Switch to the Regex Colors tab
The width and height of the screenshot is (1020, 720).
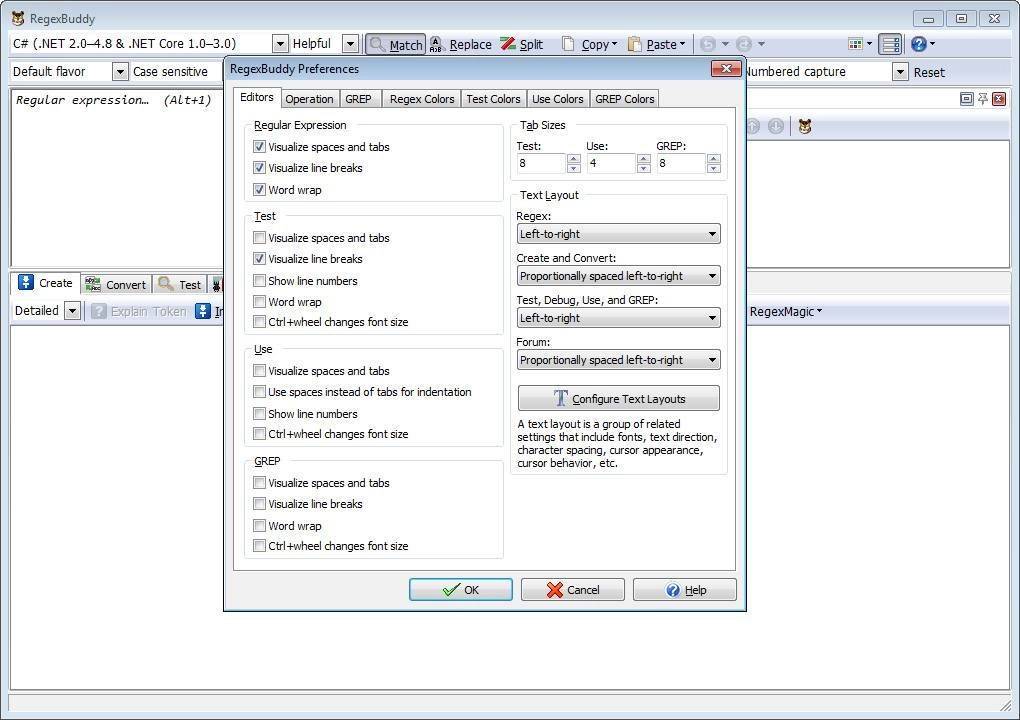(422, 99)
